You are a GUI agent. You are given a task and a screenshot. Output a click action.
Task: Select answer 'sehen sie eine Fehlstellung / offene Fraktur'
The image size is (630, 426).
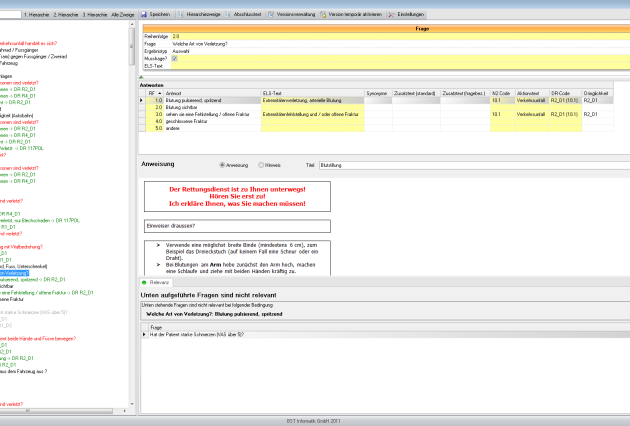[x=213, y=115]
